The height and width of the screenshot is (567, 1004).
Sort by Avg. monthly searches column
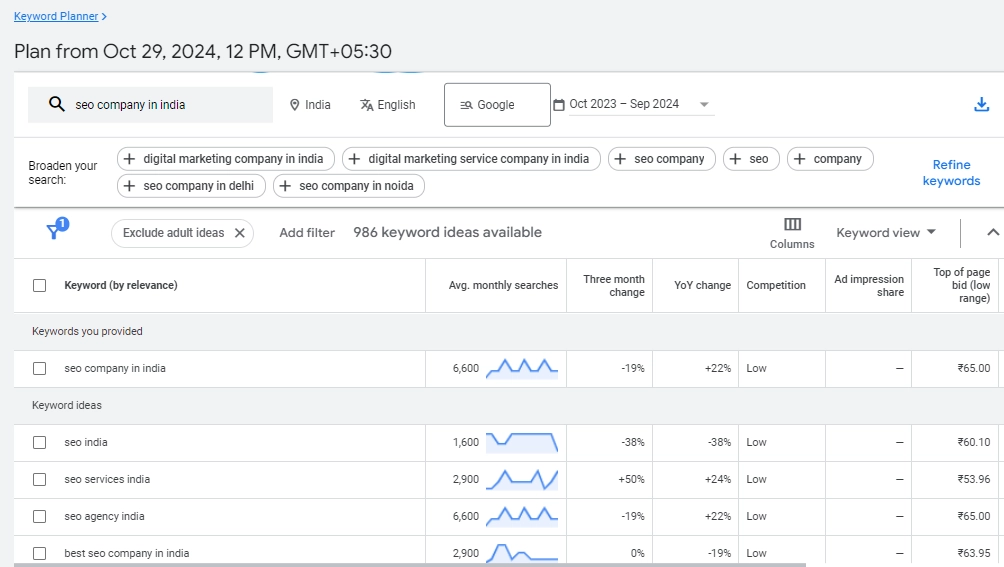(503, 285)
